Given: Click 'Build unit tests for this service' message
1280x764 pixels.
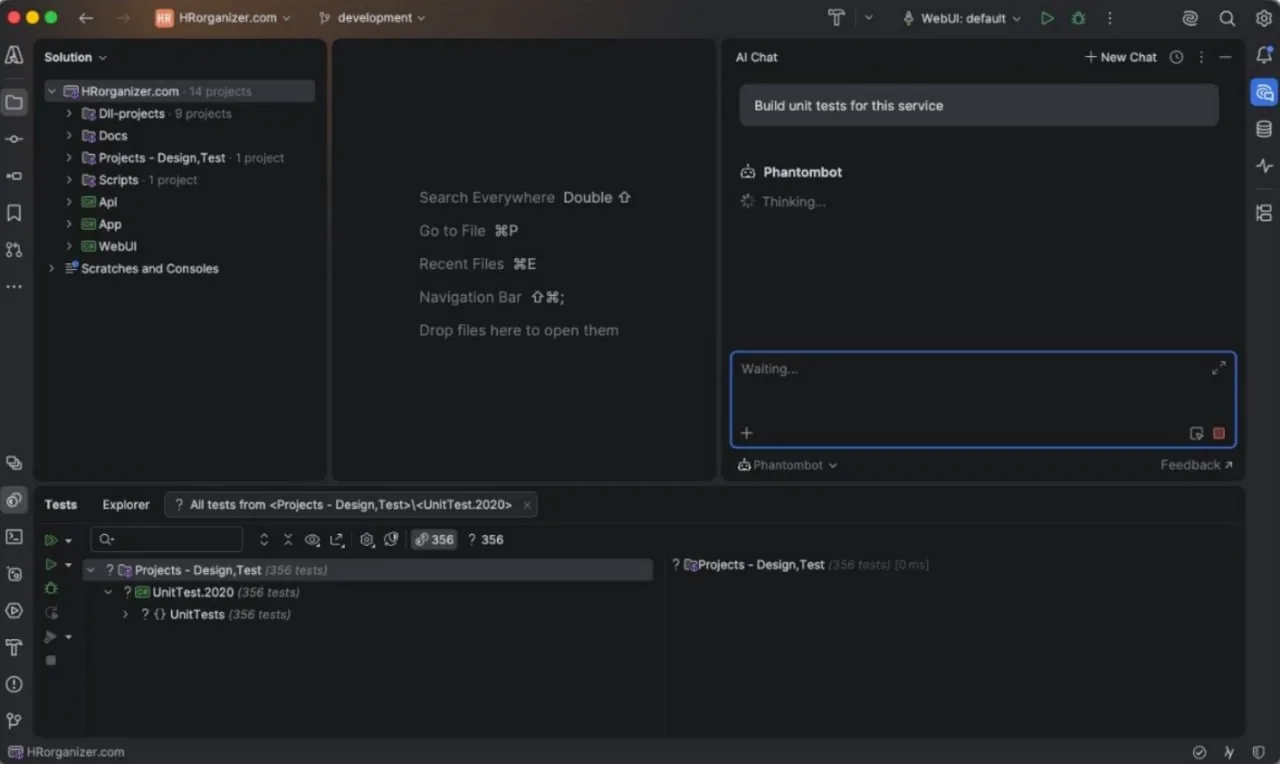Looking at the screenshot, I should pyautogui.click(x=979, y=106).
